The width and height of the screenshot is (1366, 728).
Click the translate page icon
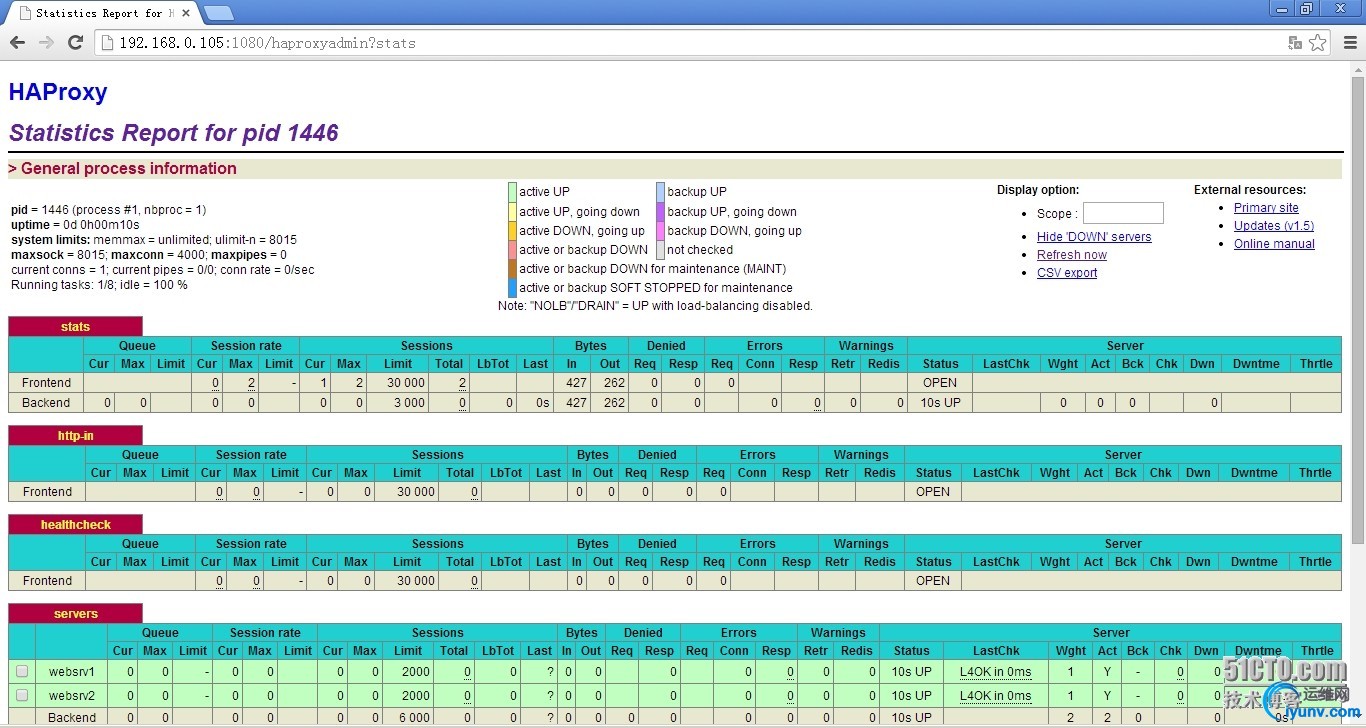tap(1295, 43)
